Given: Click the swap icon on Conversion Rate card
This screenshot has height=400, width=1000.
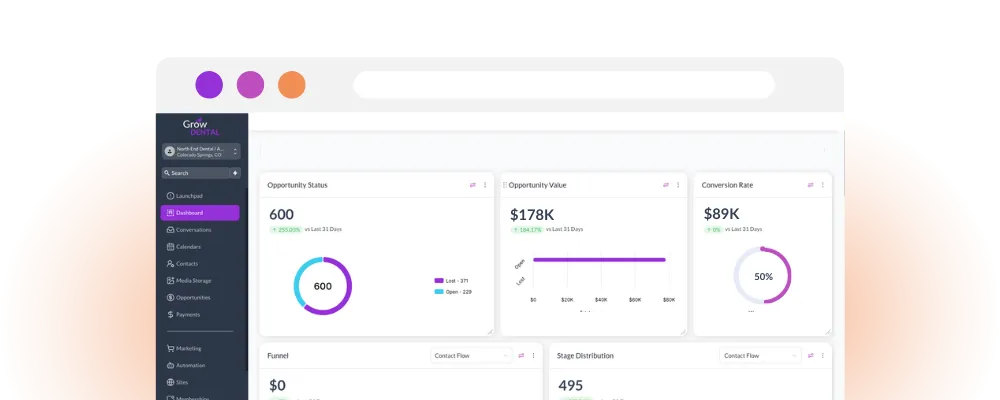Looking at the screenshot, I should point(811,185).
